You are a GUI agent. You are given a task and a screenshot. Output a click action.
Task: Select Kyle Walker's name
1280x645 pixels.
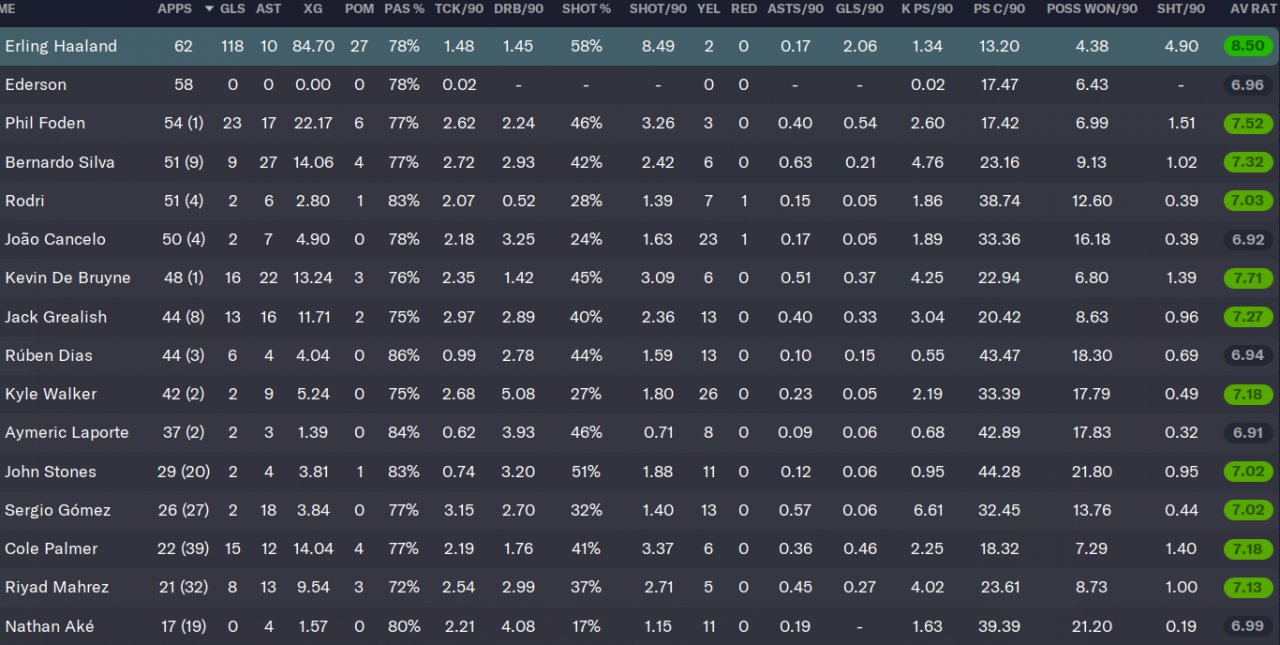tap(51, 394)
